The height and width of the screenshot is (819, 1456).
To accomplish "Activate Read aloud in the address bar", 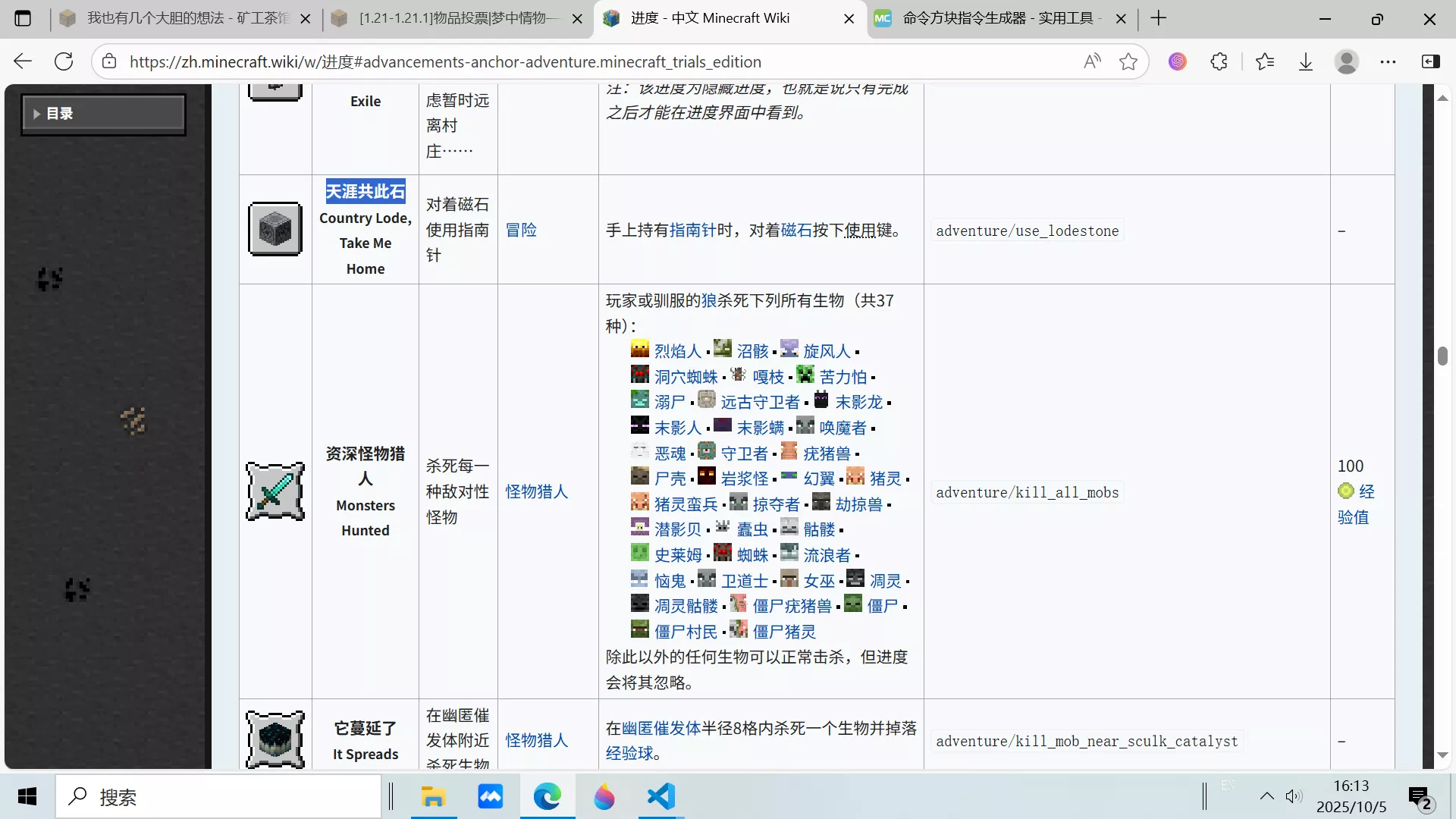I will click(x=1092, y=61).
